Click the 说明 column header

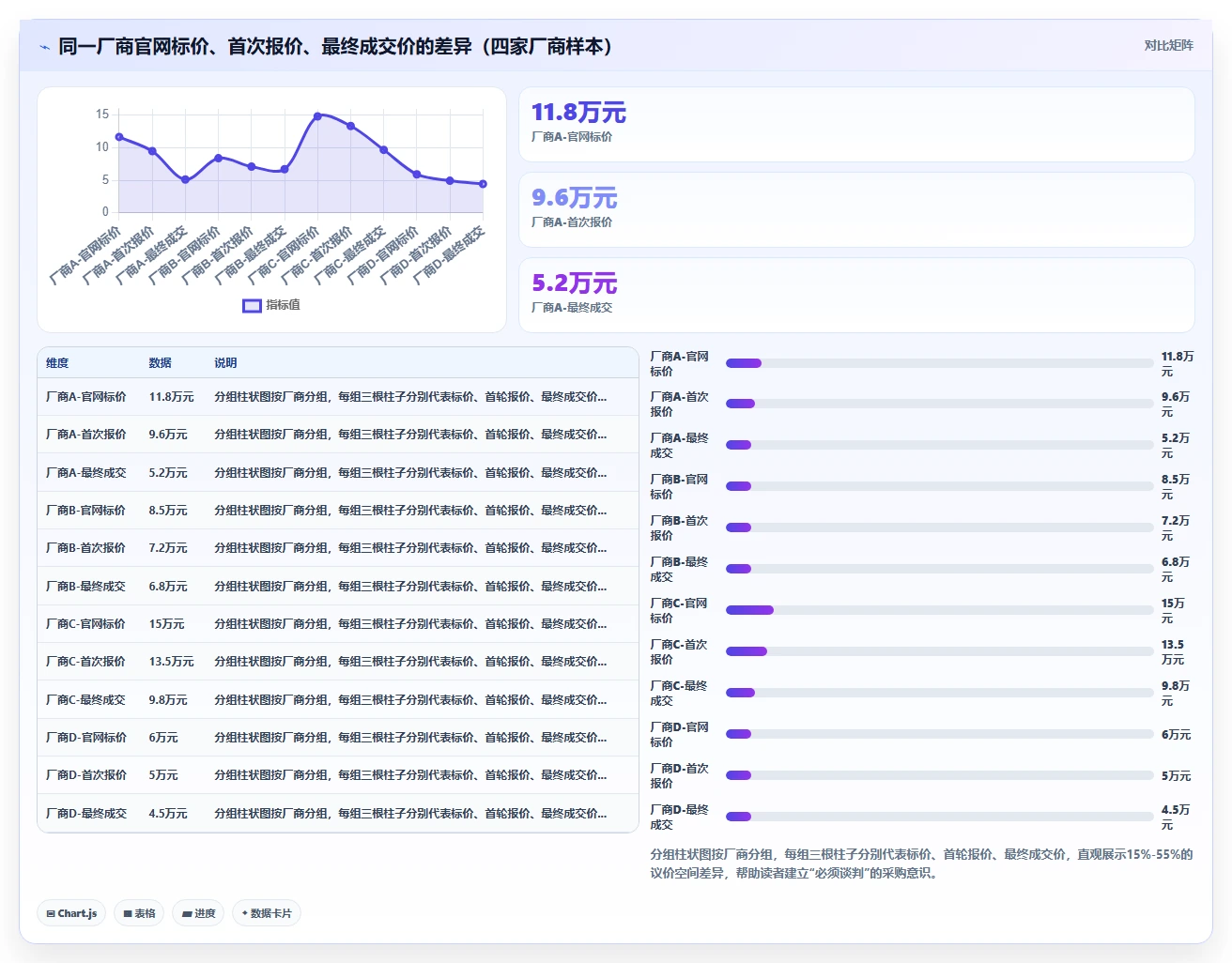(x=225, y=363)
